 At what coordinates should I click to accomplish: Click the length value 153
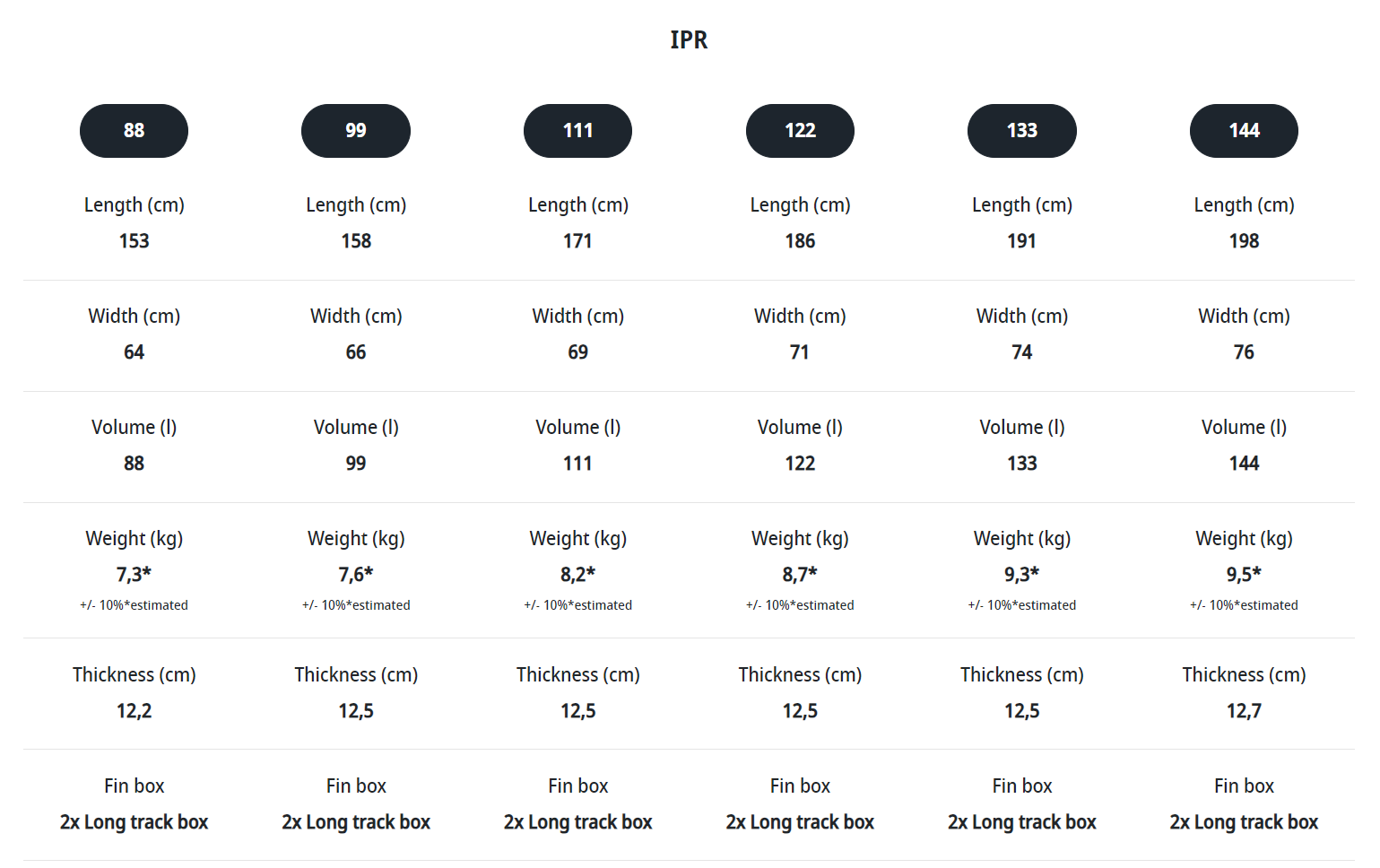pyautogui.click(x=134, y=241)
